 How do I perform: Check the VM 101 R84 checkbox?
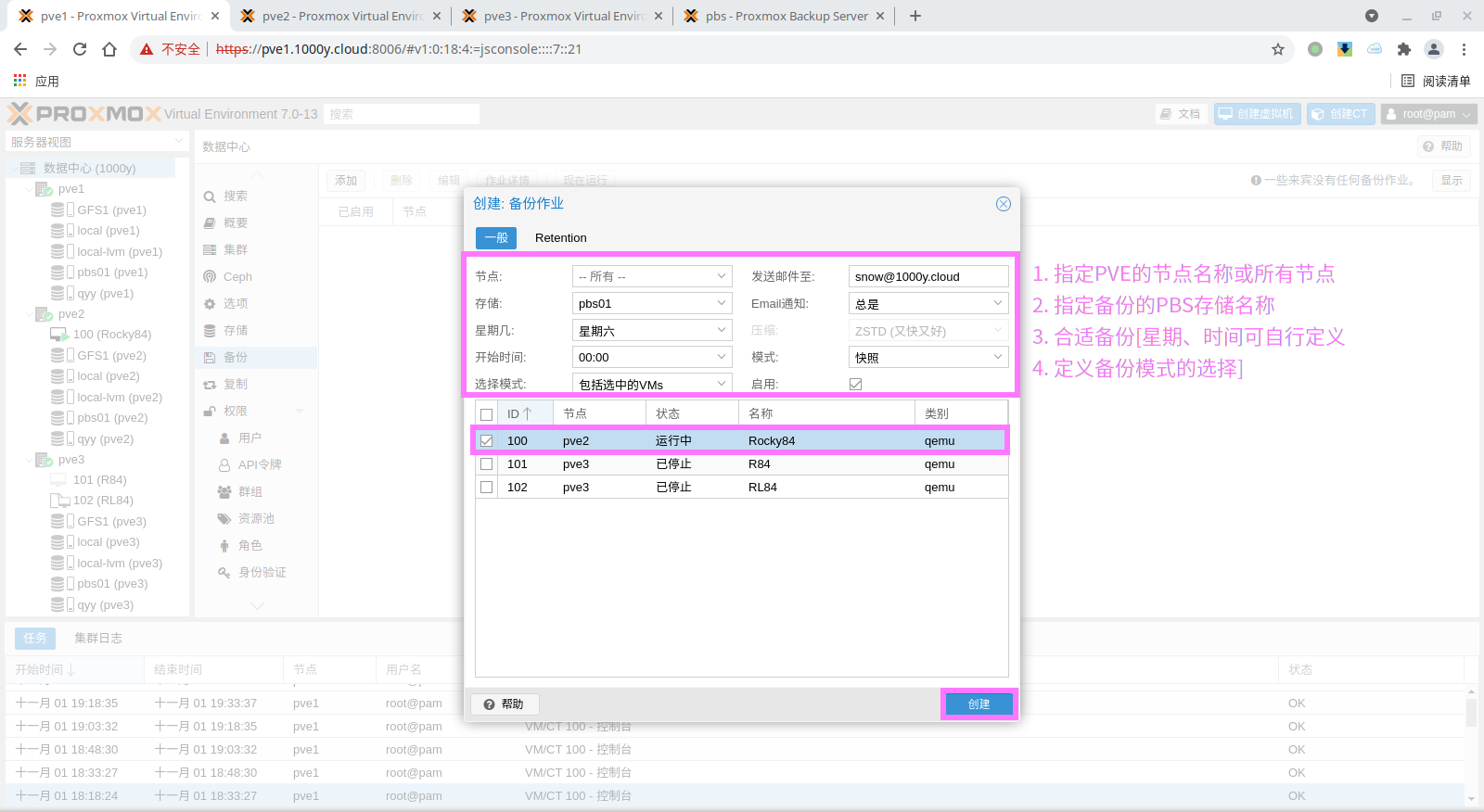pos(487,464)
